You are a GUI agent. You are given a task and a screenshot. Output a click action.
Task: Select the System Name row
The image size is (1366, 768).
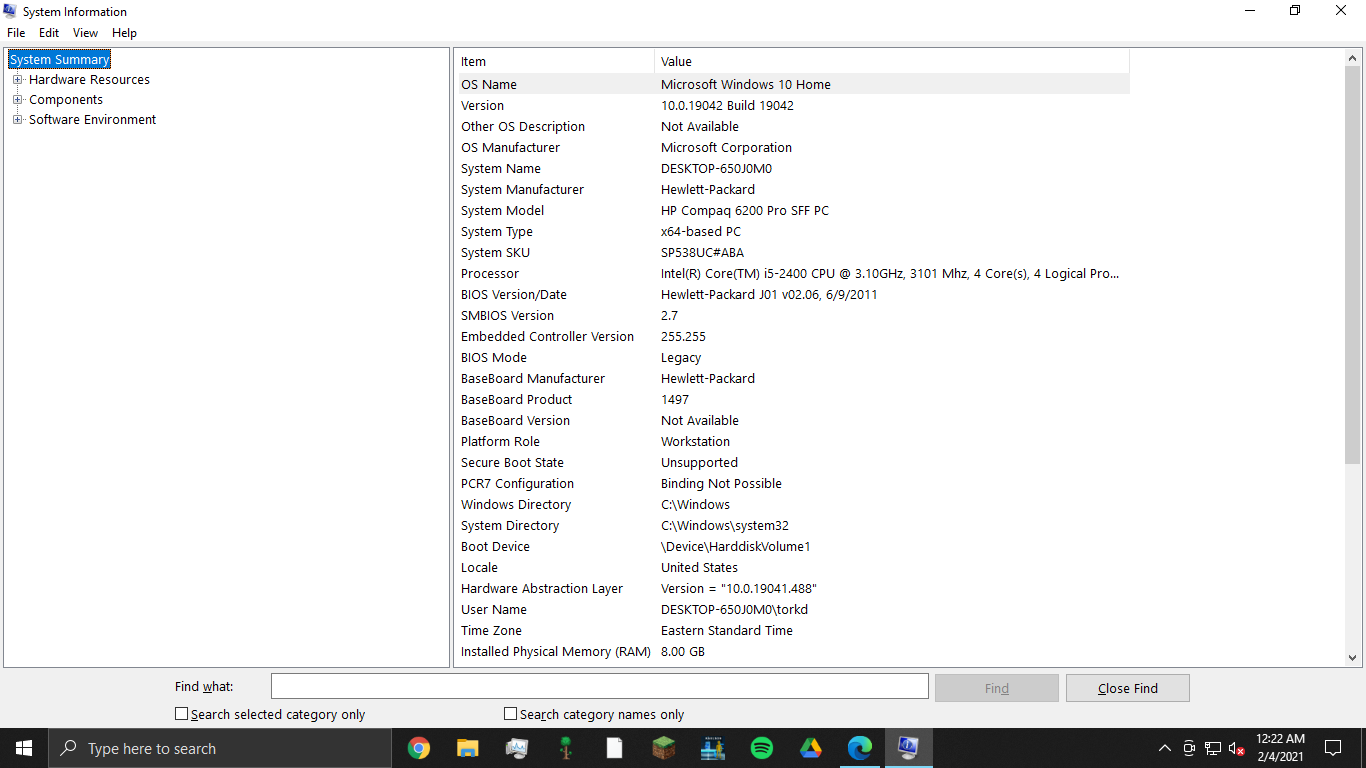[x=794, y=169]
